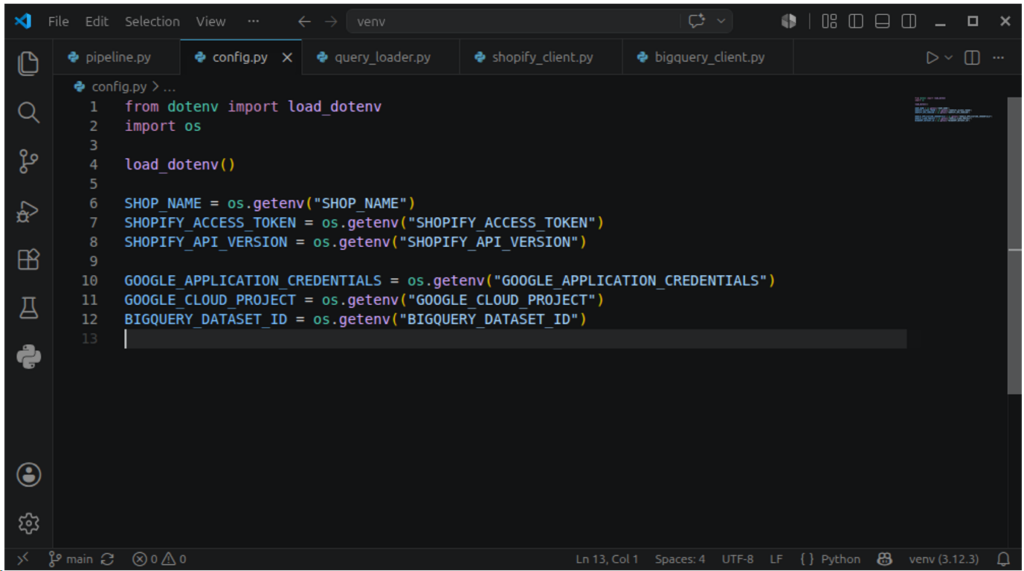Image resolution: width=1024 pixels, height=571 pixels.
Task: Open problems panel via errors and warnings count
Action: 159,559
